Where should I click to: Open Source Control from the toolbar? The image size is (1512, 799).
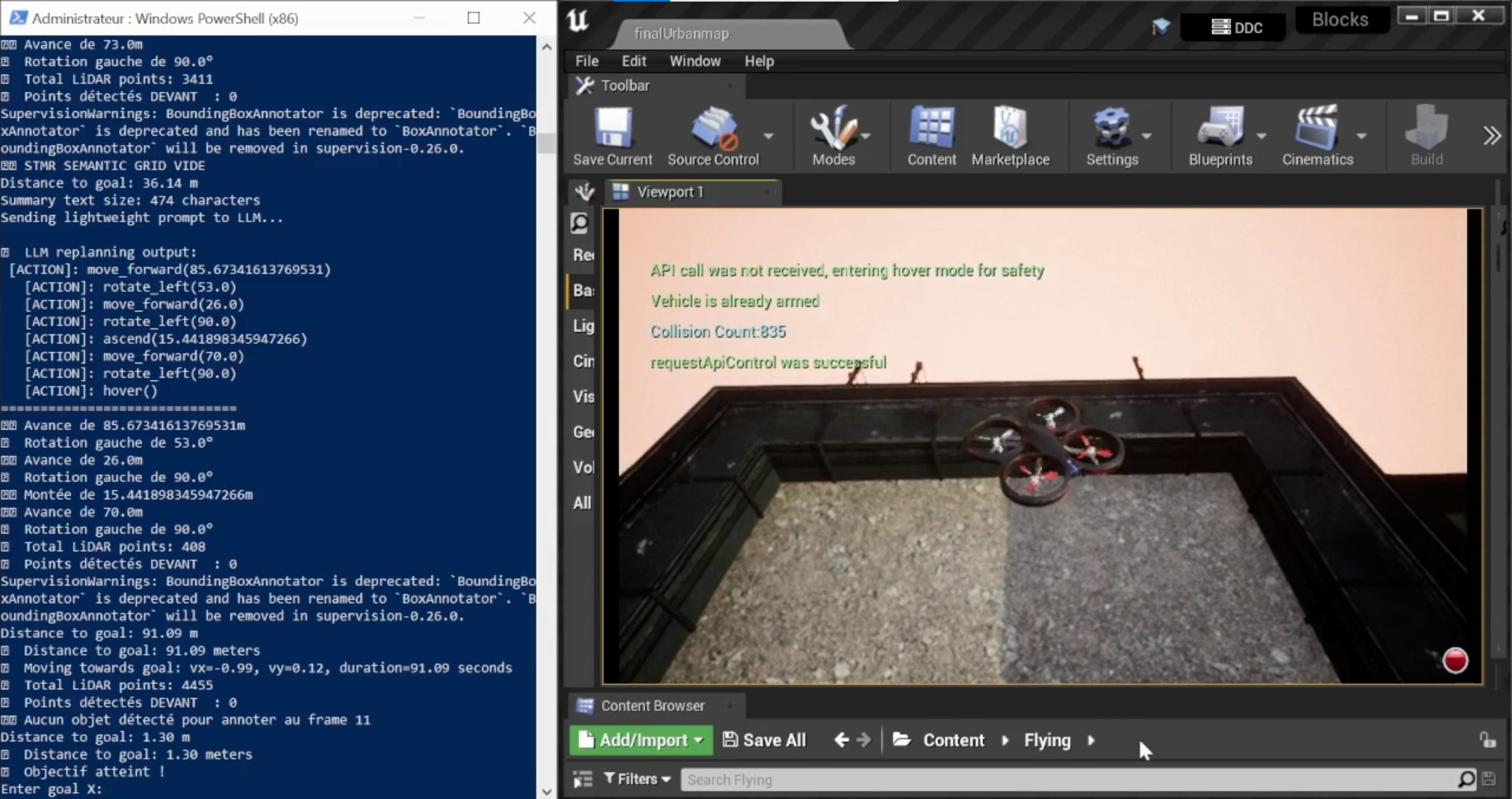point(713,135)
